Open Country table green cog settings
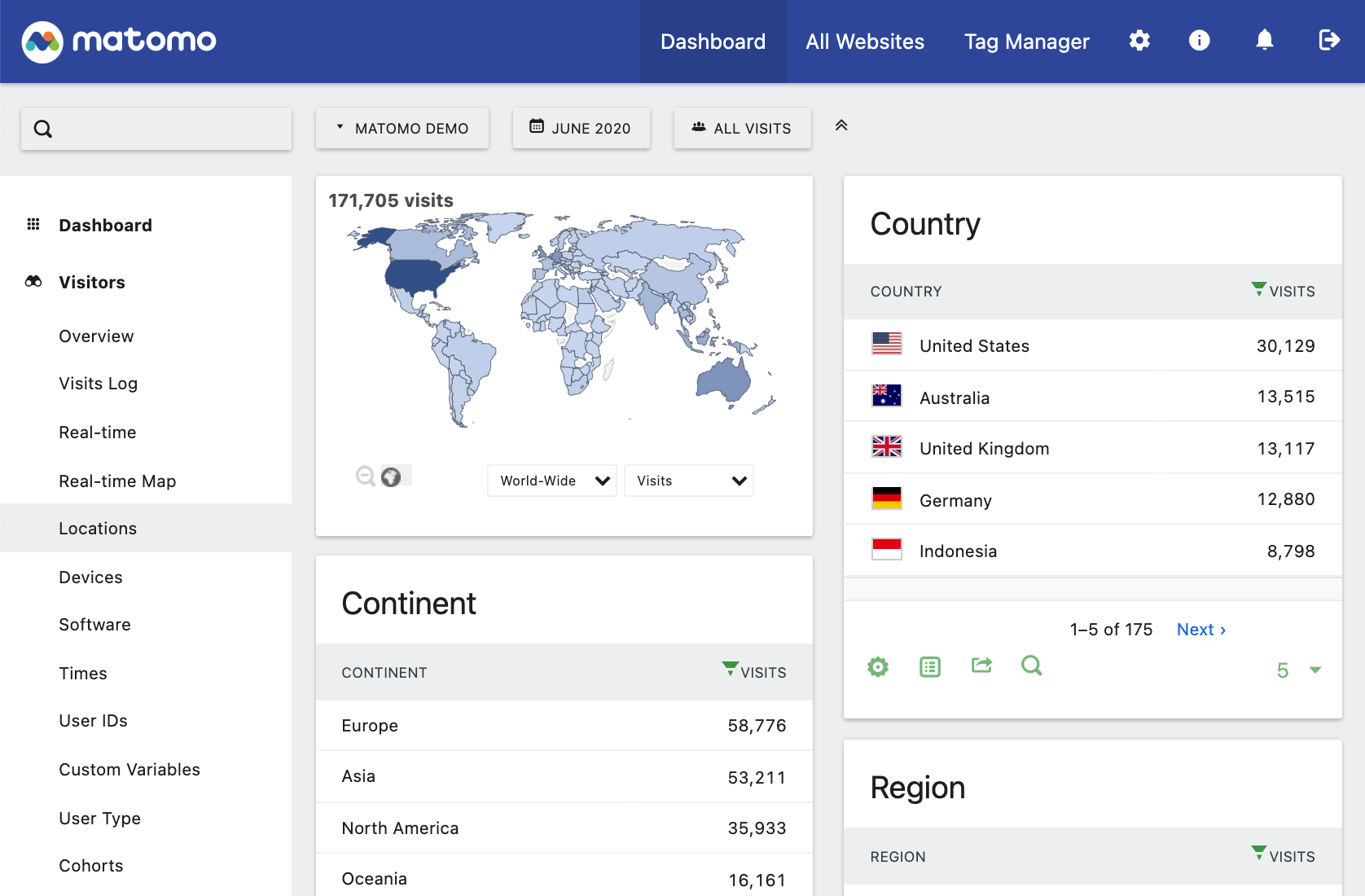Viewport: 1365px width, 896px height. pyautogui.click(x=878, y=667)
